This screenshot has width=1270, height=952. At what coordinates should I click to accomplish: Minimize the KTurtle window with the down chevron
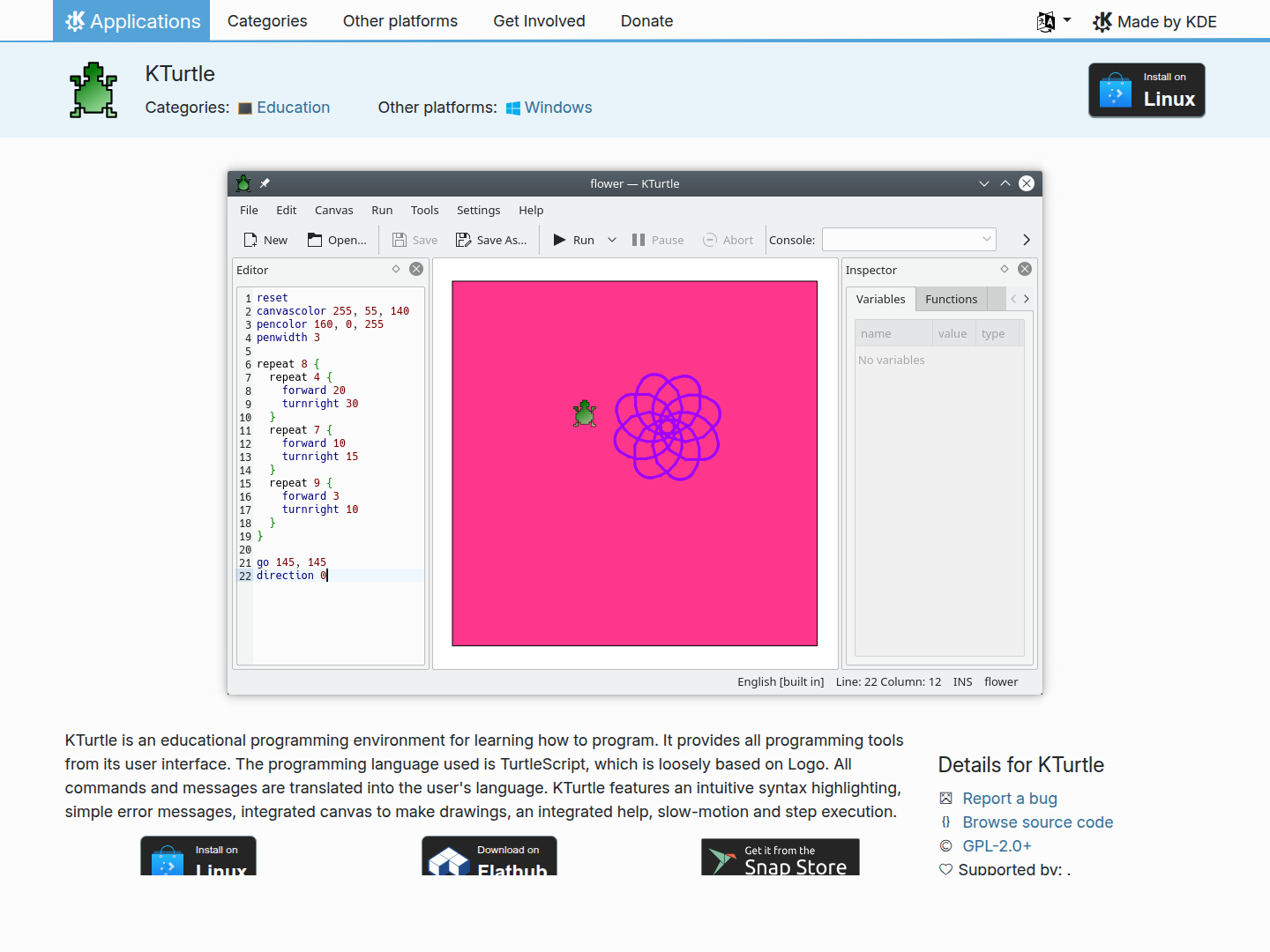tap(984, 183)
